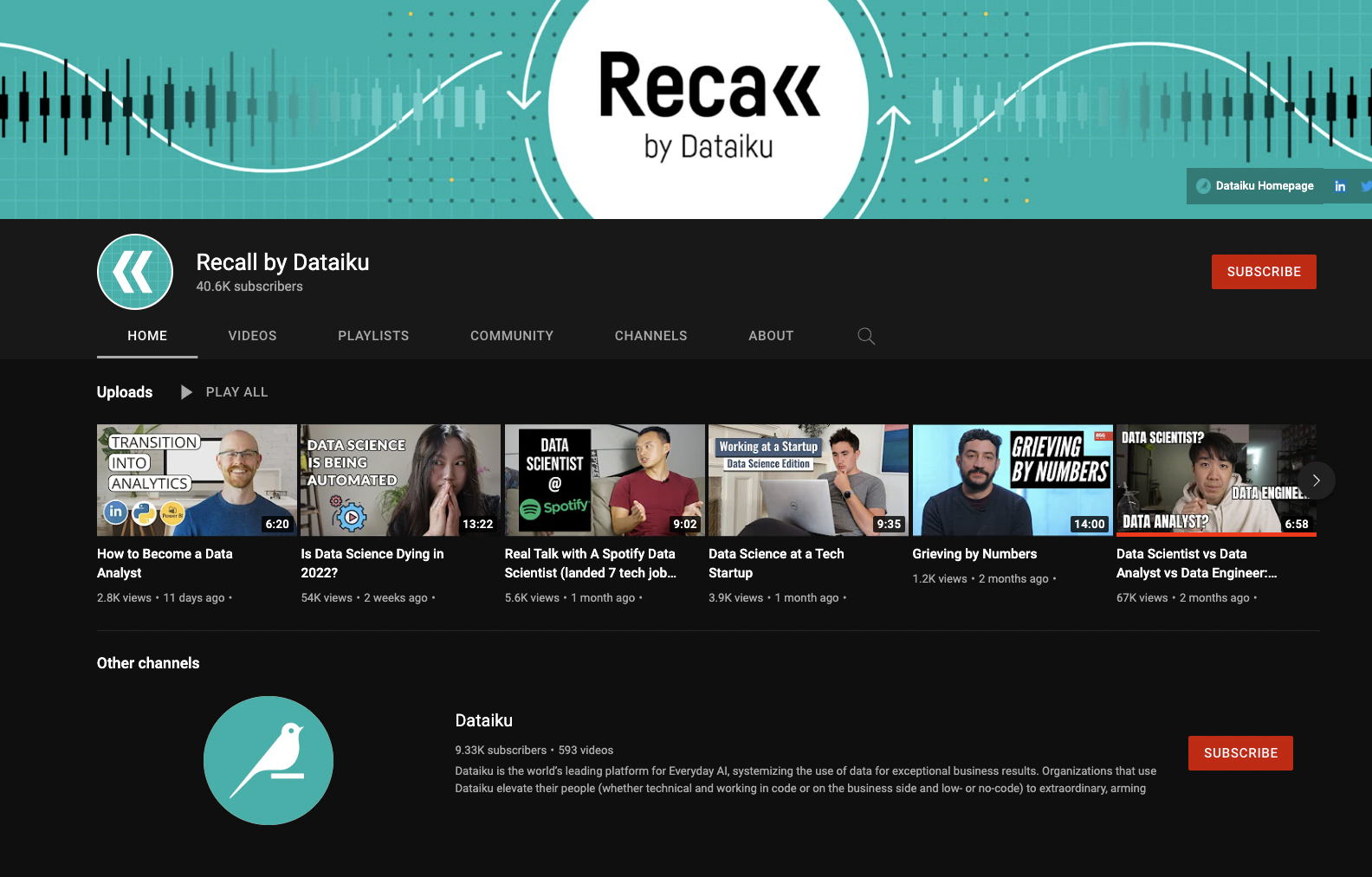Click the Other channels heading
The width and height of the screenshot is (1372, 877).
148,663
